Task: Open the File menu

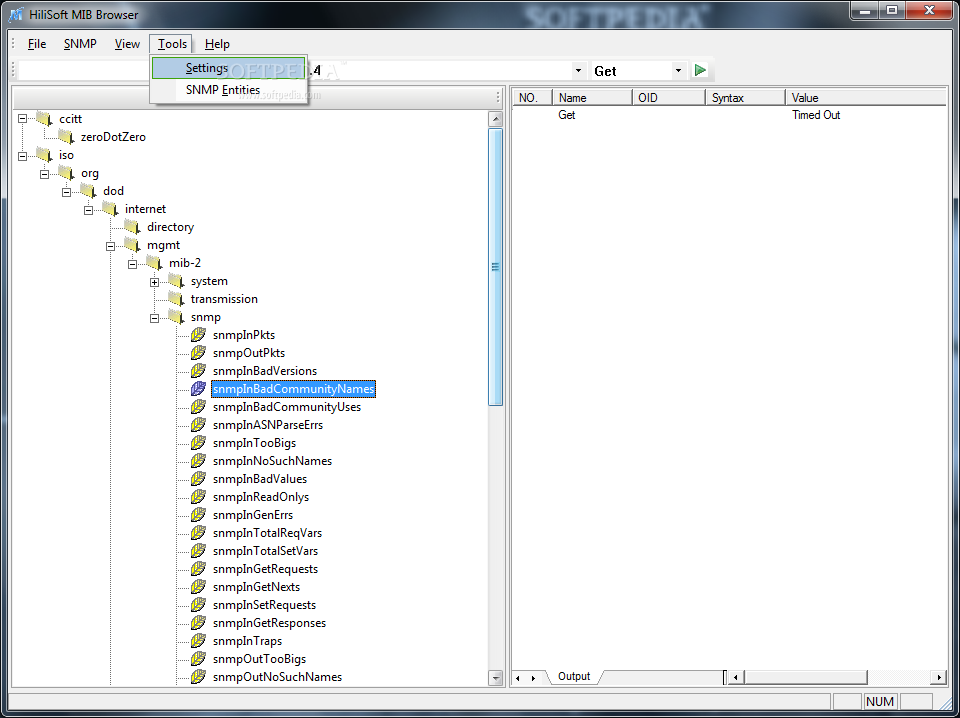Action: pos(37,44)
